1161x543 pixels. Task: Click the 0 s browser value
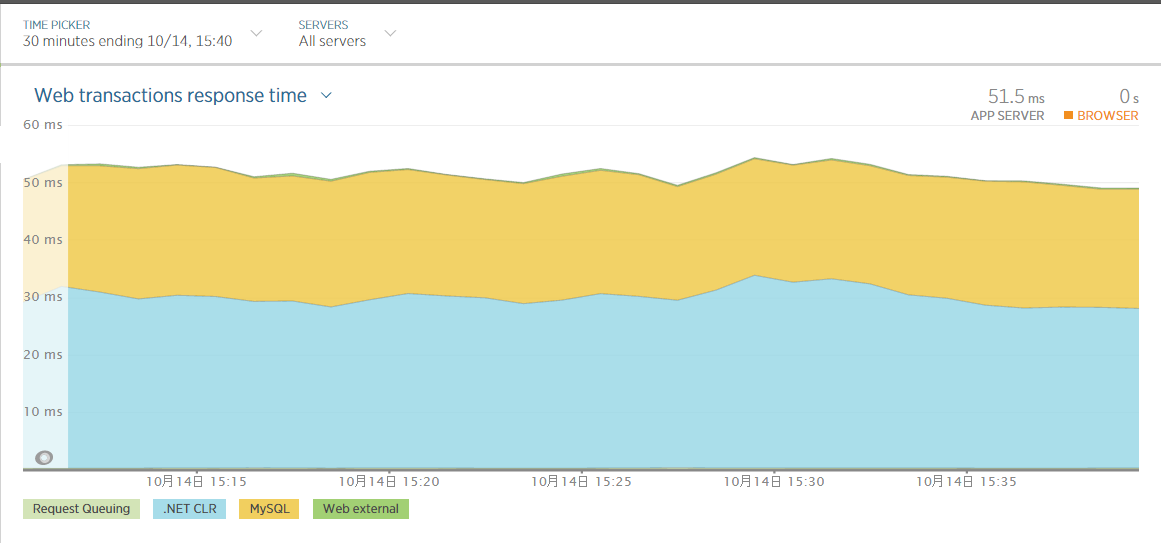pyautogui.click(x=1128, y=96)
